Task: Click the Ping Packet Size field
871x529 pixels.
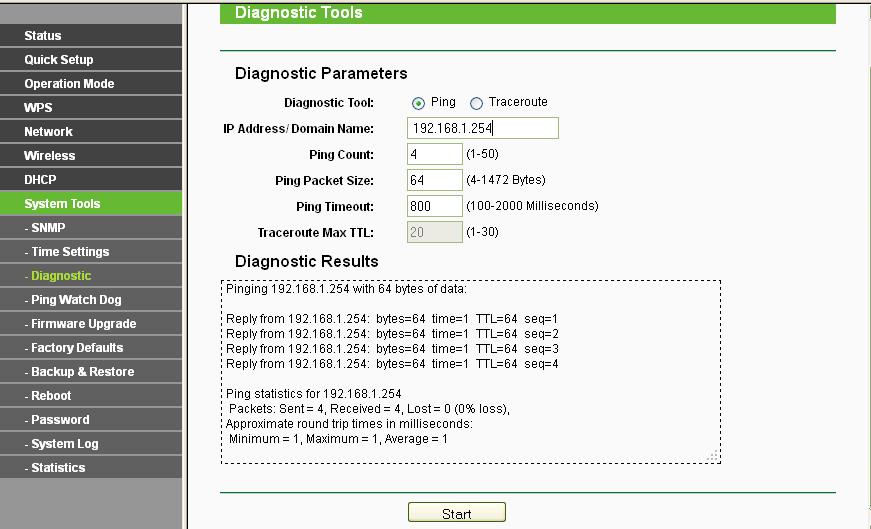Action: coord(434,180)
